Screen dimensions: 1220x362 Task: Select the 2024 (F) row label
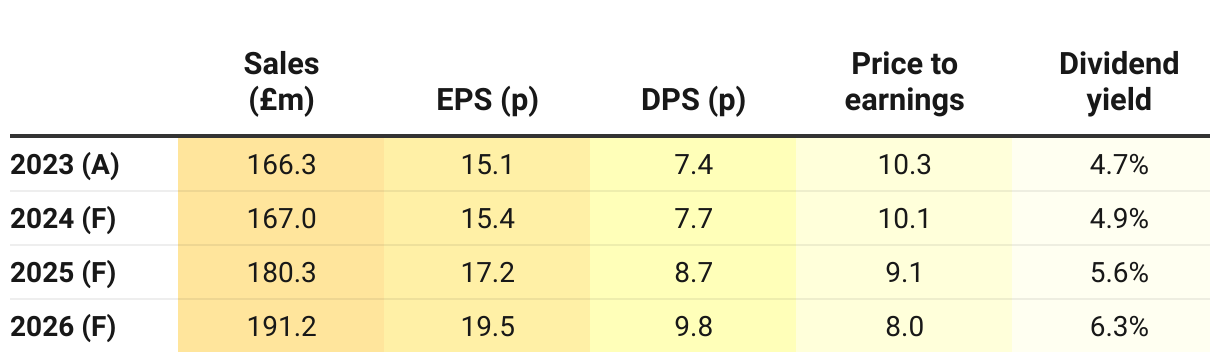click(x=64, y=219)
